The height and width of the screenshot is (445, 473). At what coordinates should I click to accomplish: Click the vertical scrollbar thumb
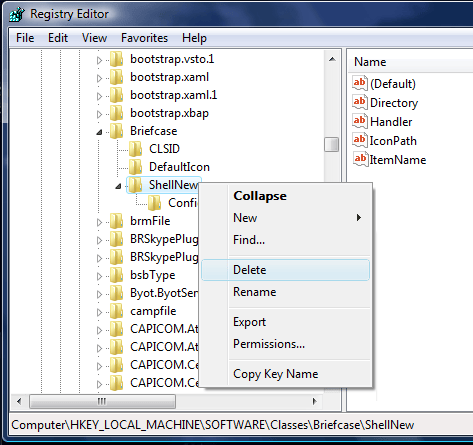point(332,144)
